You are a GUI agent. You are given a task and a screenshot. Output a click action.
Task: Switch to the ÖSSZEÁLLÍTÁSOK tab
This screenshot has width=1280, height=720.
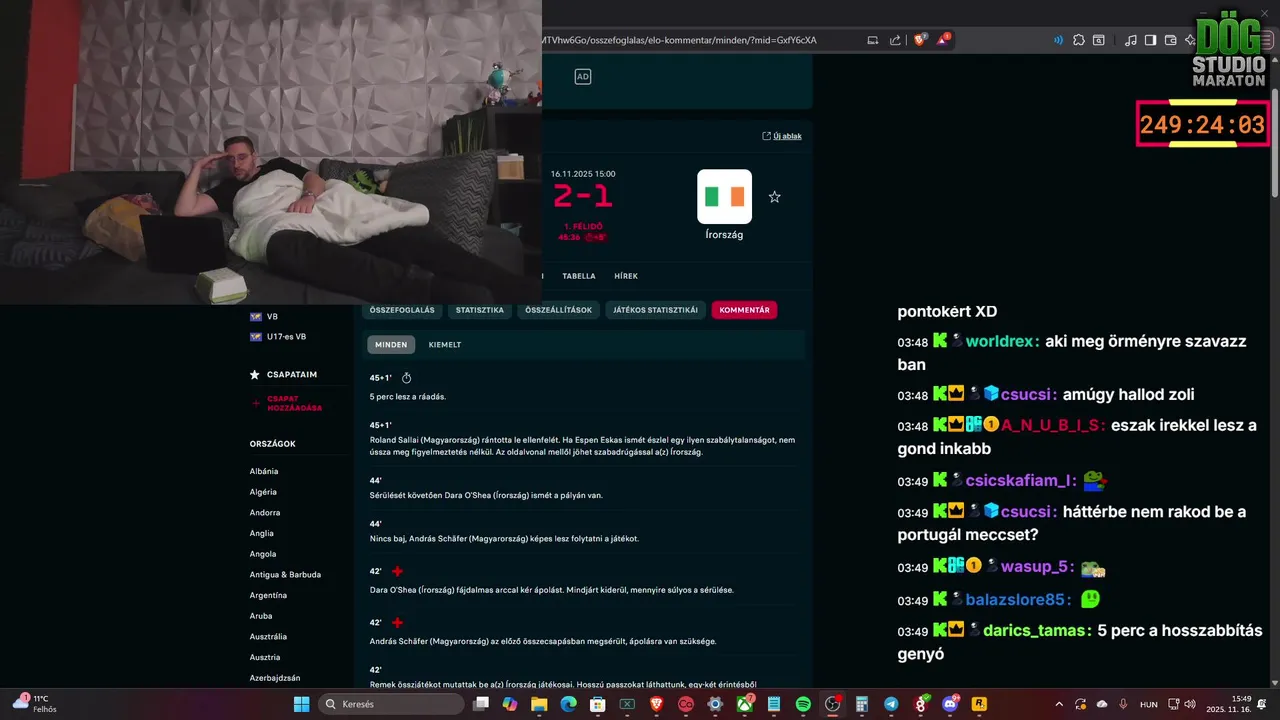[x=559, y=310]
